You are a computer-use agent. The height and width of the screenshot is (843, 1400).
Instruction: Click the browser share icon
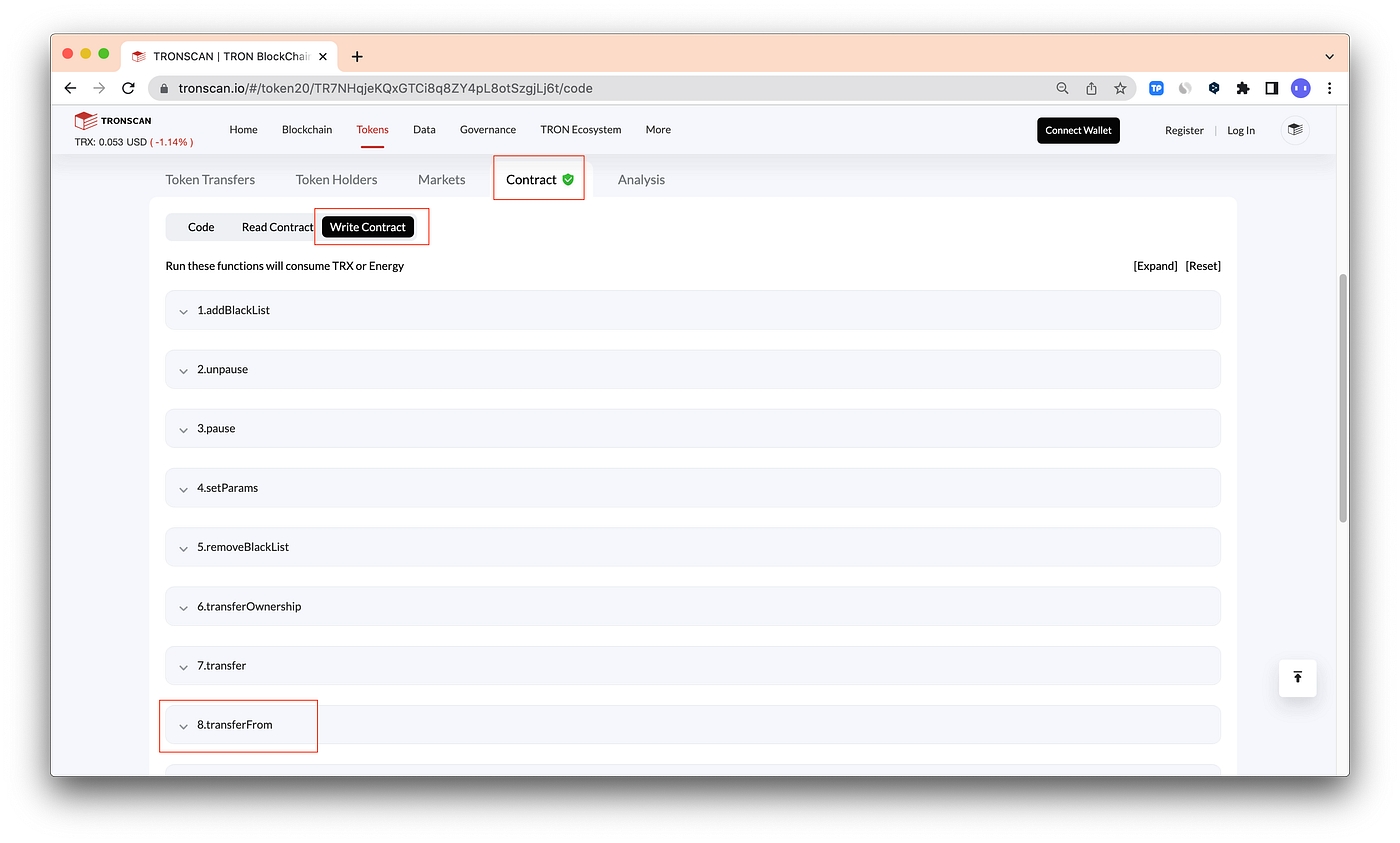point(1091,88)
